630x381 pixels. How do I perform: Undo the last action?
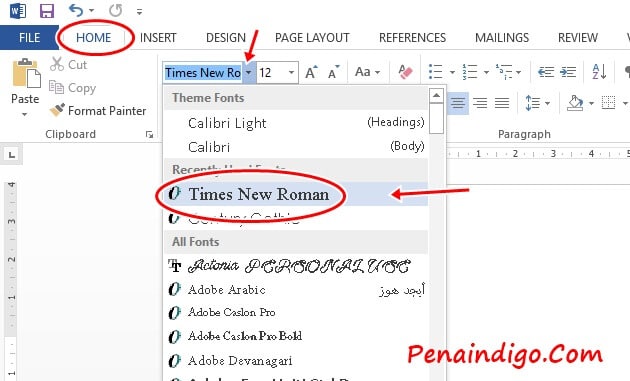pos(76,10)
